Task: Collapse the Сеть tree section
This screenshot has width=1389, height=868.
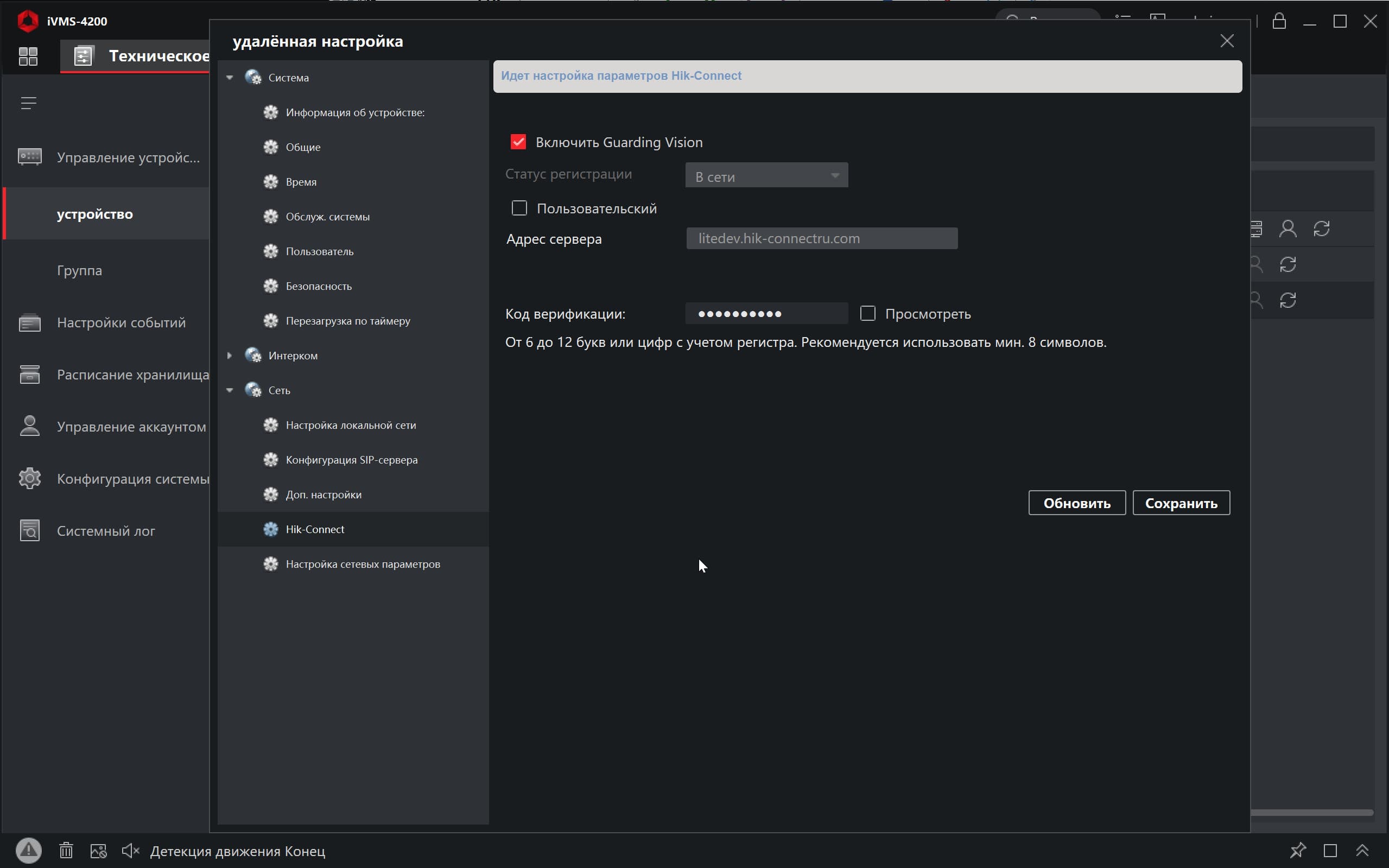Action: (230, 390)
